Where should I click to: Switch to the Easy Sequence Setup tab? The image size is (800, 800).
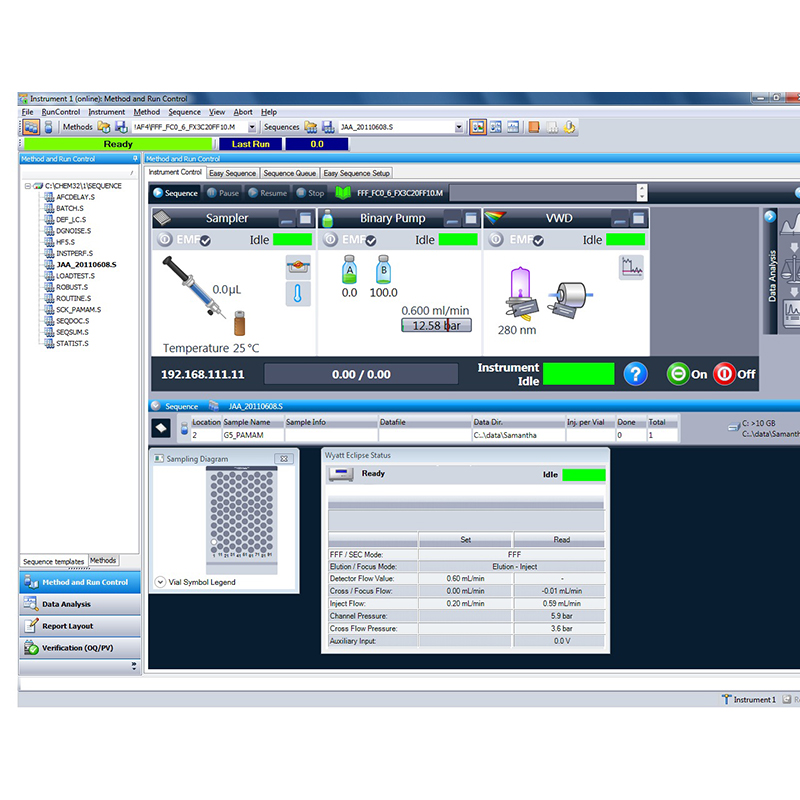click(357, 173)
